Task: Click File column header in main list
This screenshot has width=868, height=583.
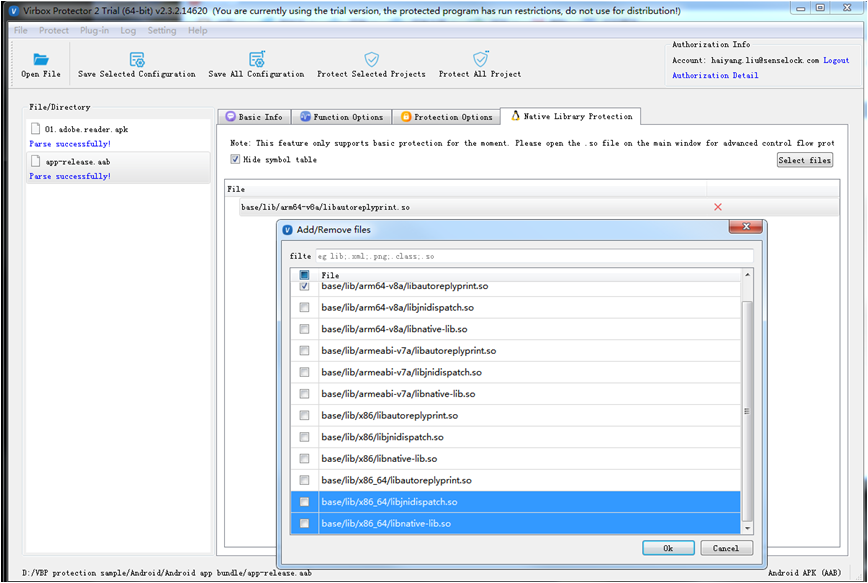Action: [236, 189]
